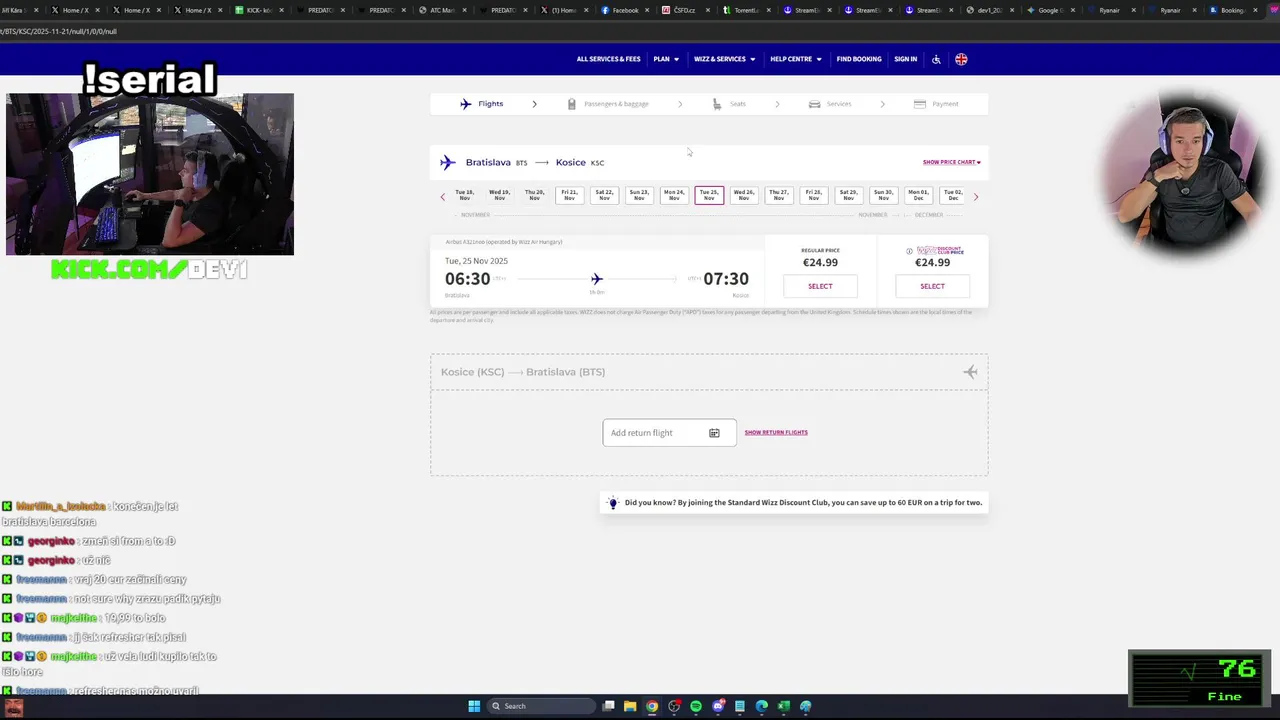Click the Passengers & baggage step
This screenshot has height=720, width=1280.
(x=609, y=104)
